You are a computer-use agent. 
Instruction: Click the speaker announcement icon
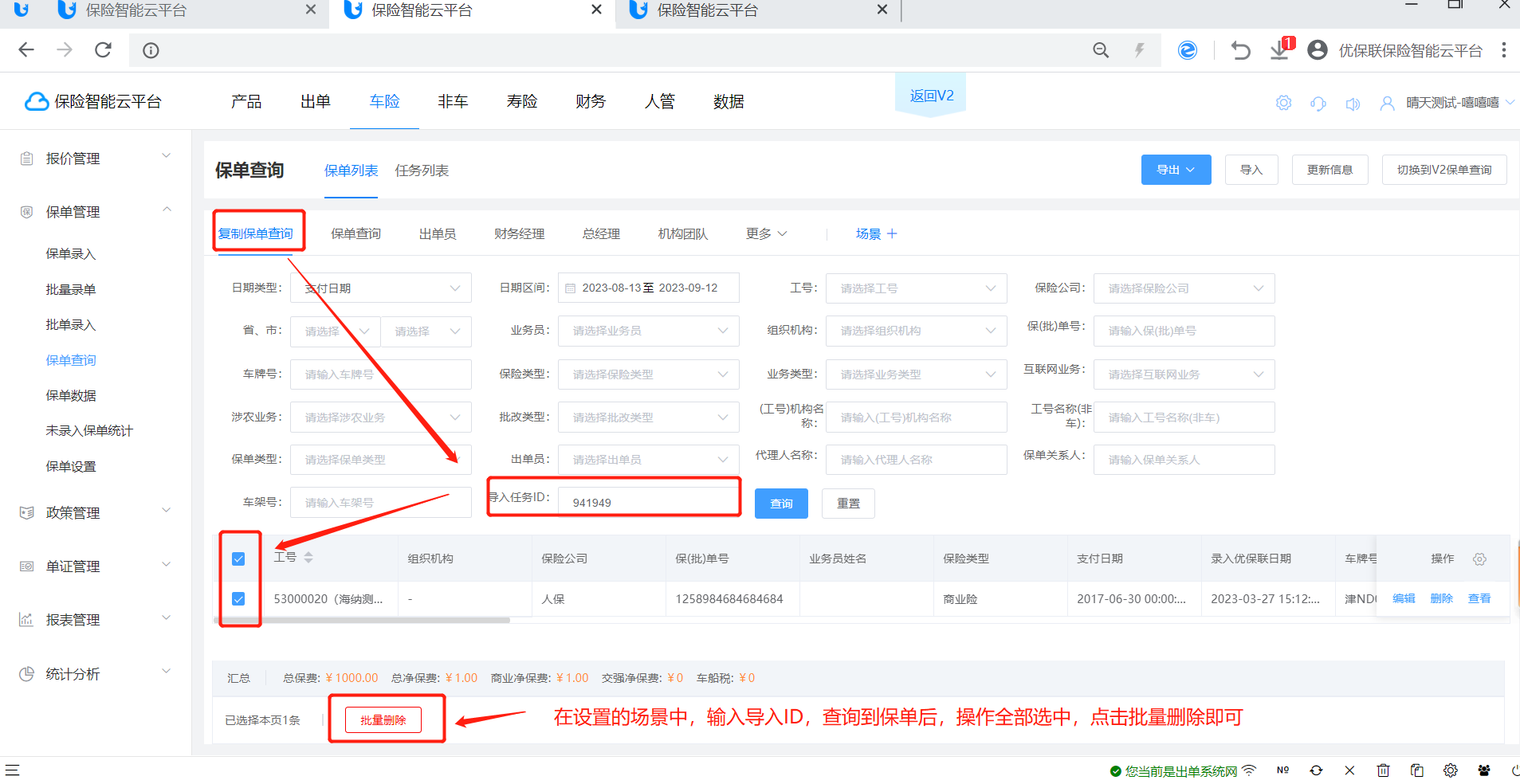pos(1353,104)
